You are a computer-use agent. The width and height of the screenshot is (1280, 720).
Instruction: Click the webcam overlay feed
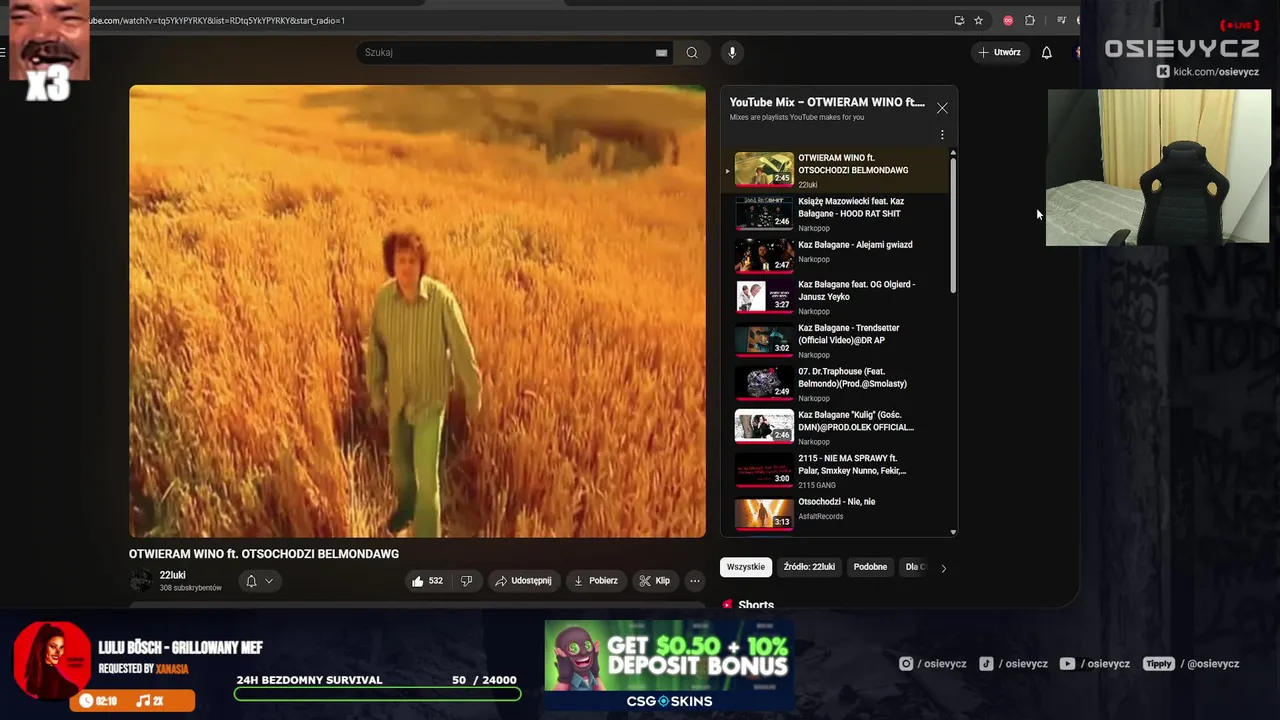(1158, 167)
